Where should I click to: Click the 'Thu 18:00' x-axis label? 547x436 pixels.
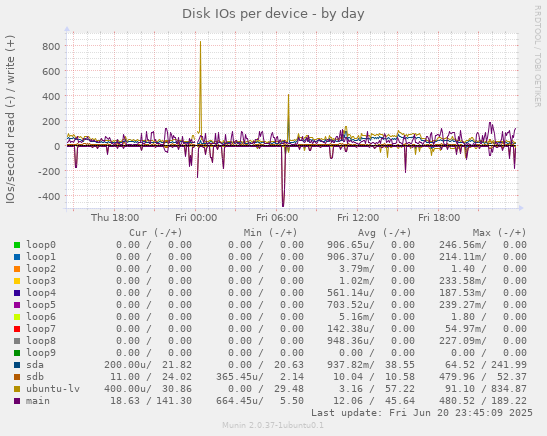[115, 218]
